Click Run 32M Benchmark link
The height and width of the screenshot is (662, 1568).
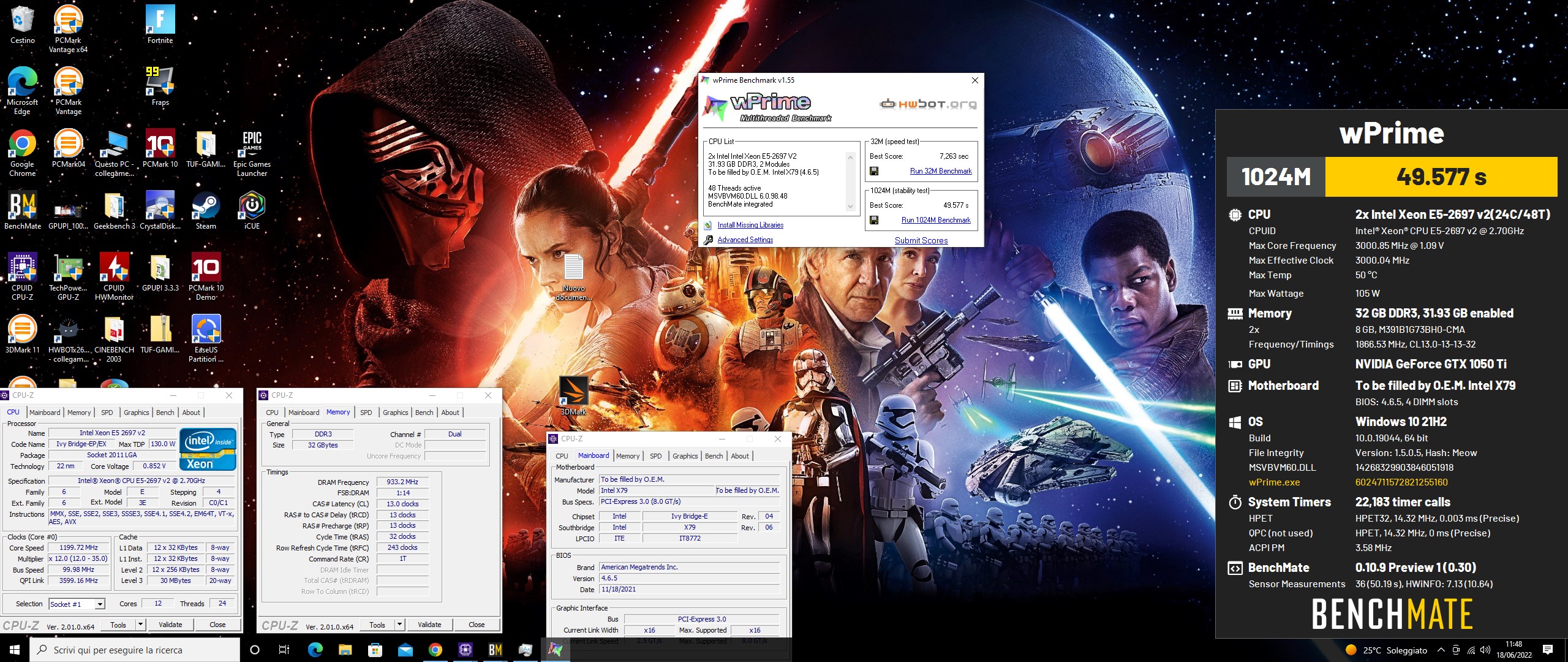[941, 171]
